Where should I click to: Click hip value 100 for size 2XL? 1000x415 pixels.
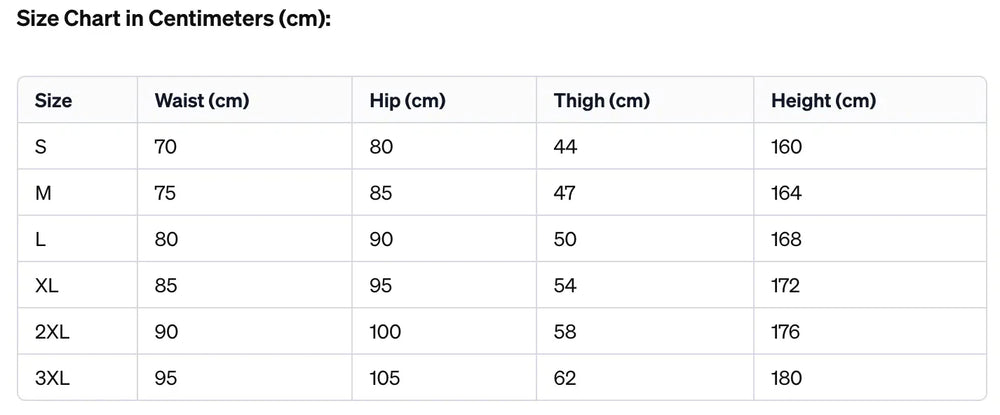(x=385, y=332)
